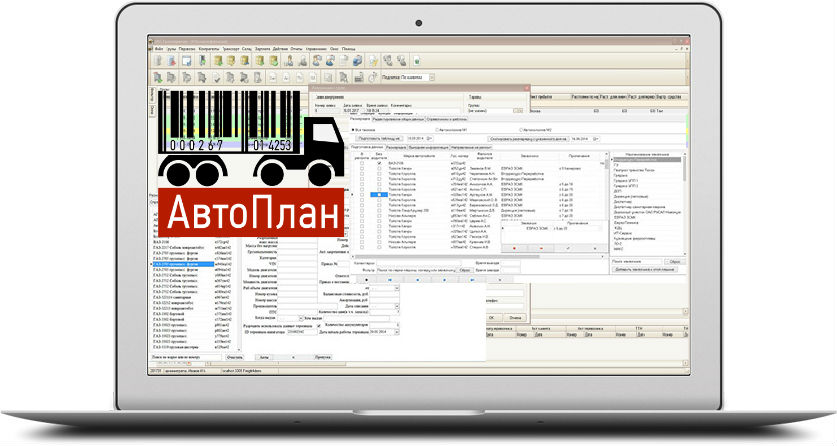Click the vehicle search field at bottom left
837x446 pixels.
pyautogui.click(x=185, y=357)
